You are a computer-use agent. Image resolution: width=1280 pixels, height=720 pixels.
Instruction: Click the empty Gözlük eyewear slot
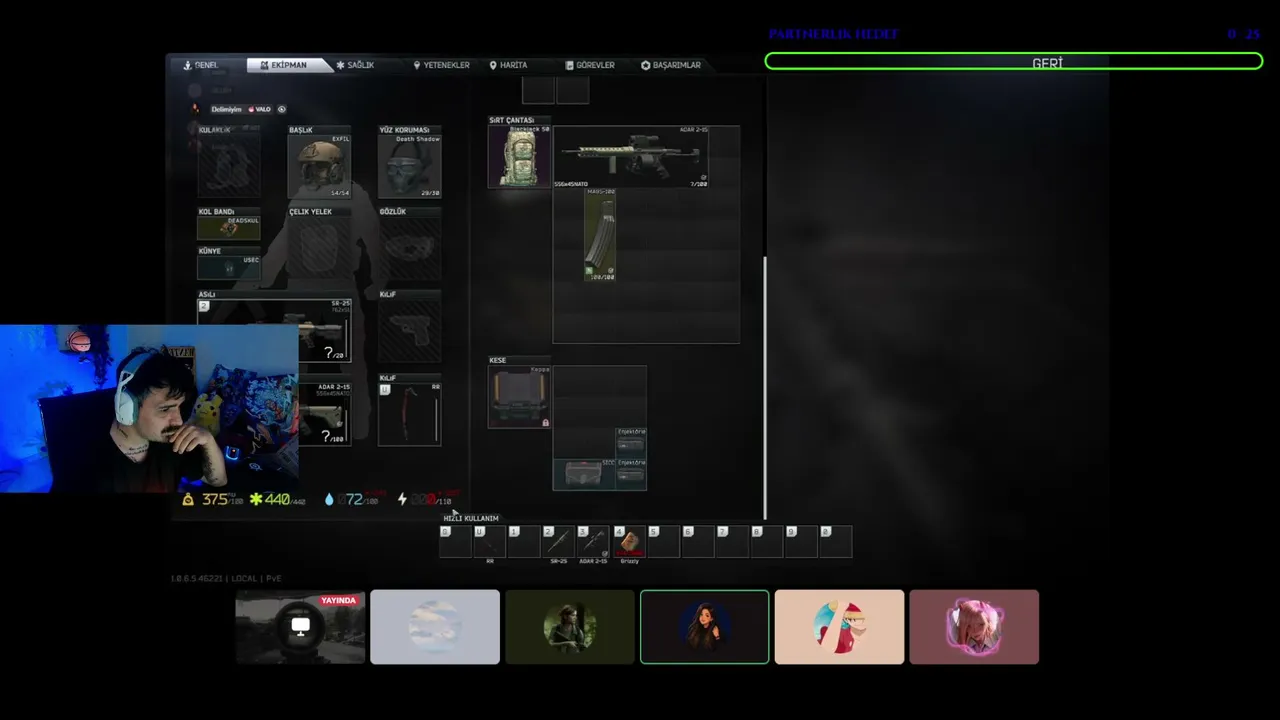pyautogui.click(x=410, y=247)
